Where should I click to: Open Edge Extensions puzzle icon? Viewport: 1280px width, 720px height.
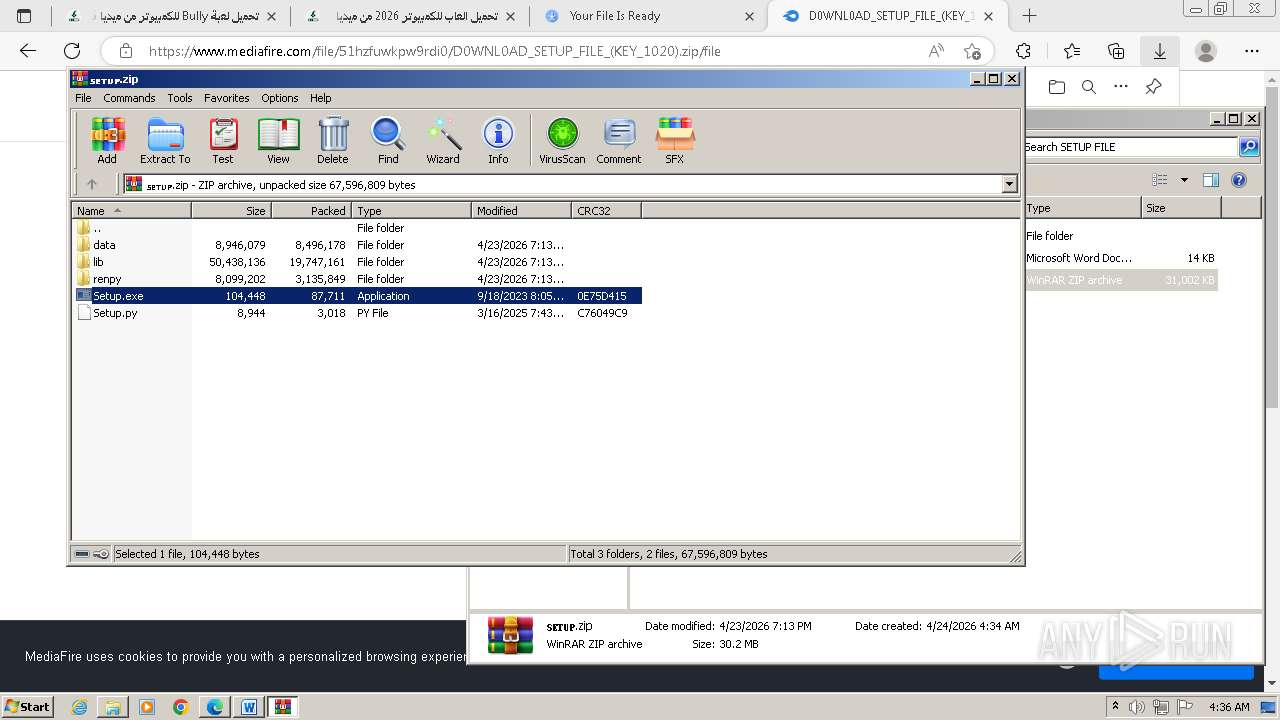click(1023, 51)
